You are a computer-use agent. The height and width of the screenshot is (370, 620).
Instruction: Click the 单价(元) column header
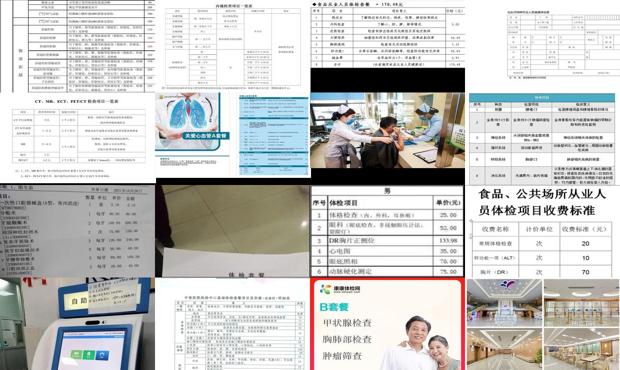click(448, 203)
